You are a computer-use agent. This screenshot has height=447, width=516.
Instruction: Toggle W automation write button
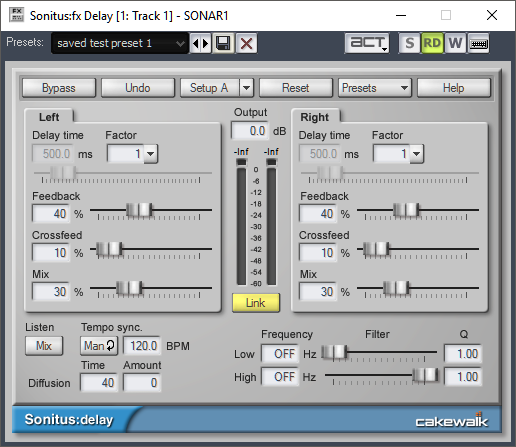pos(455,43)
